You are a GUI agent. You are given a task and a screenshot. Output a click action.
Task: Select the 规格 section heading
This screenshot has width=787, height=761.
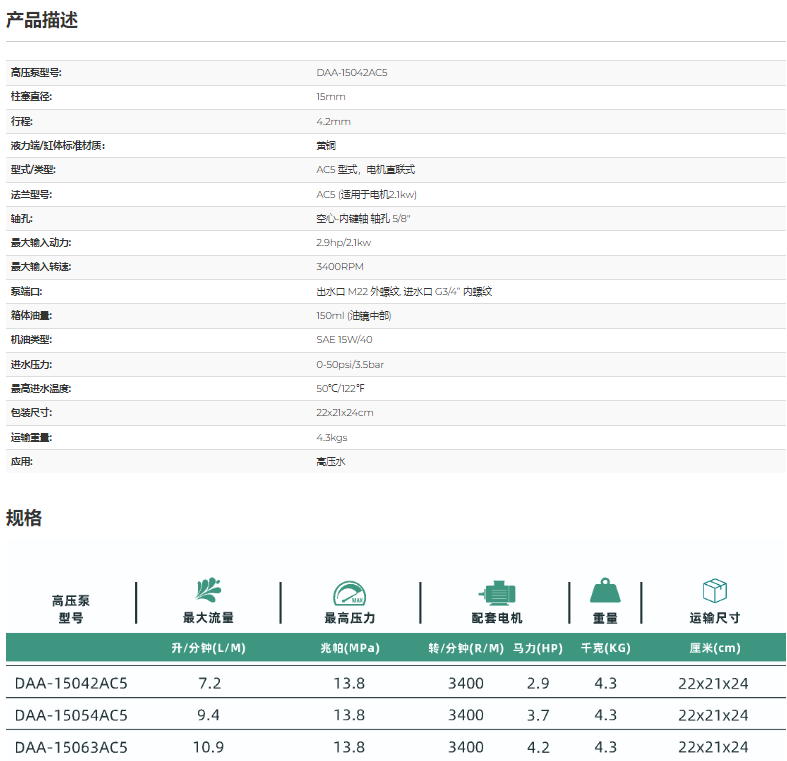point(24,517)
